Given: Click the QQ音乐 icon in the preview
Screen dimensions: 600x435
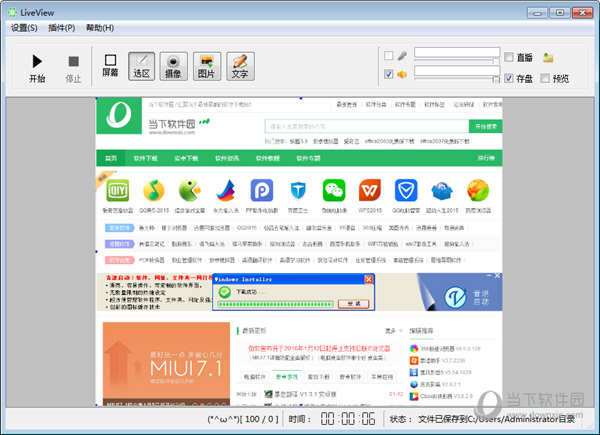Looking at the screenshot, I should pos(154,191).
